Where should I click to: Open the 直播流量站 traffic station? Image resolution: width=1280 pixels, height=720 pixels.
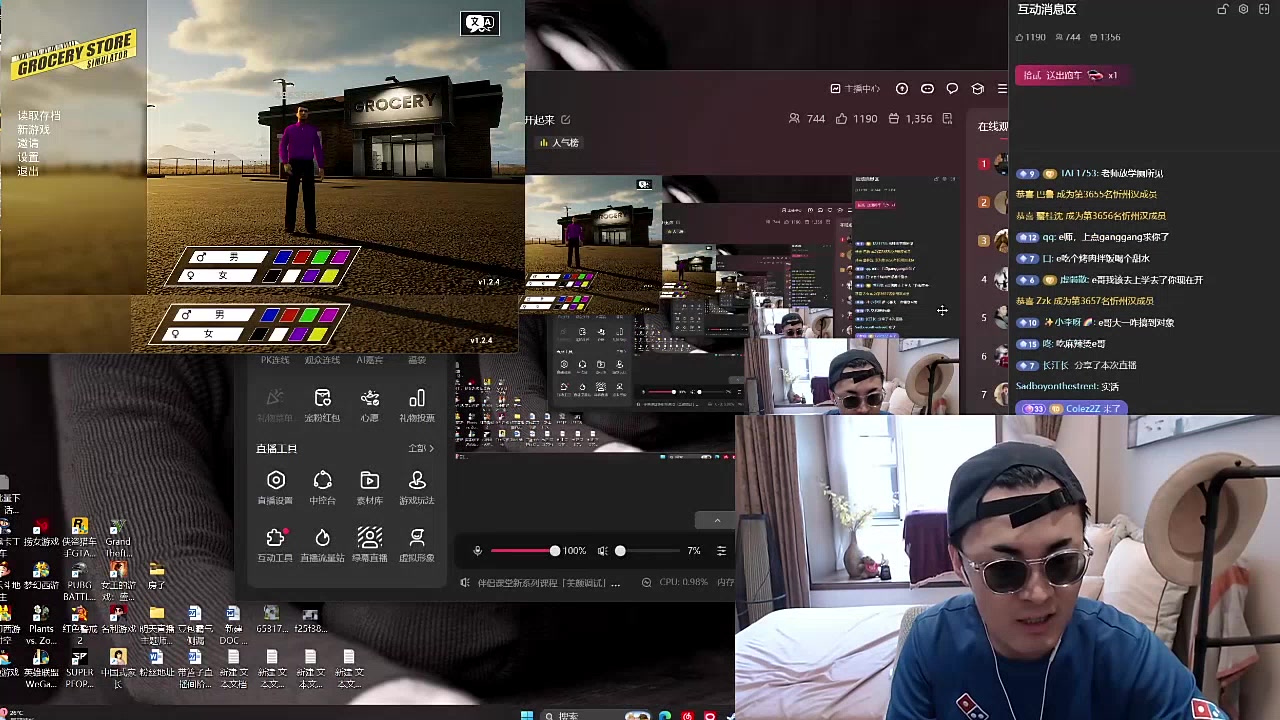322,545
